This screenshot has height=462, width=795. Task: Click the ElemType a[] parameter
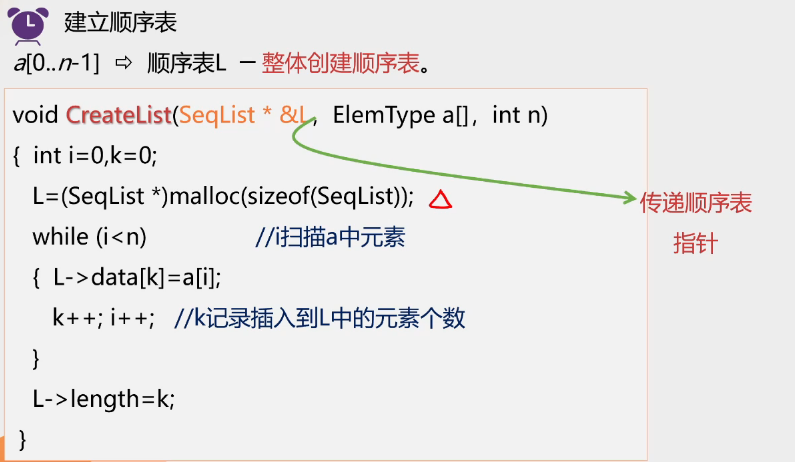point(401,116)
